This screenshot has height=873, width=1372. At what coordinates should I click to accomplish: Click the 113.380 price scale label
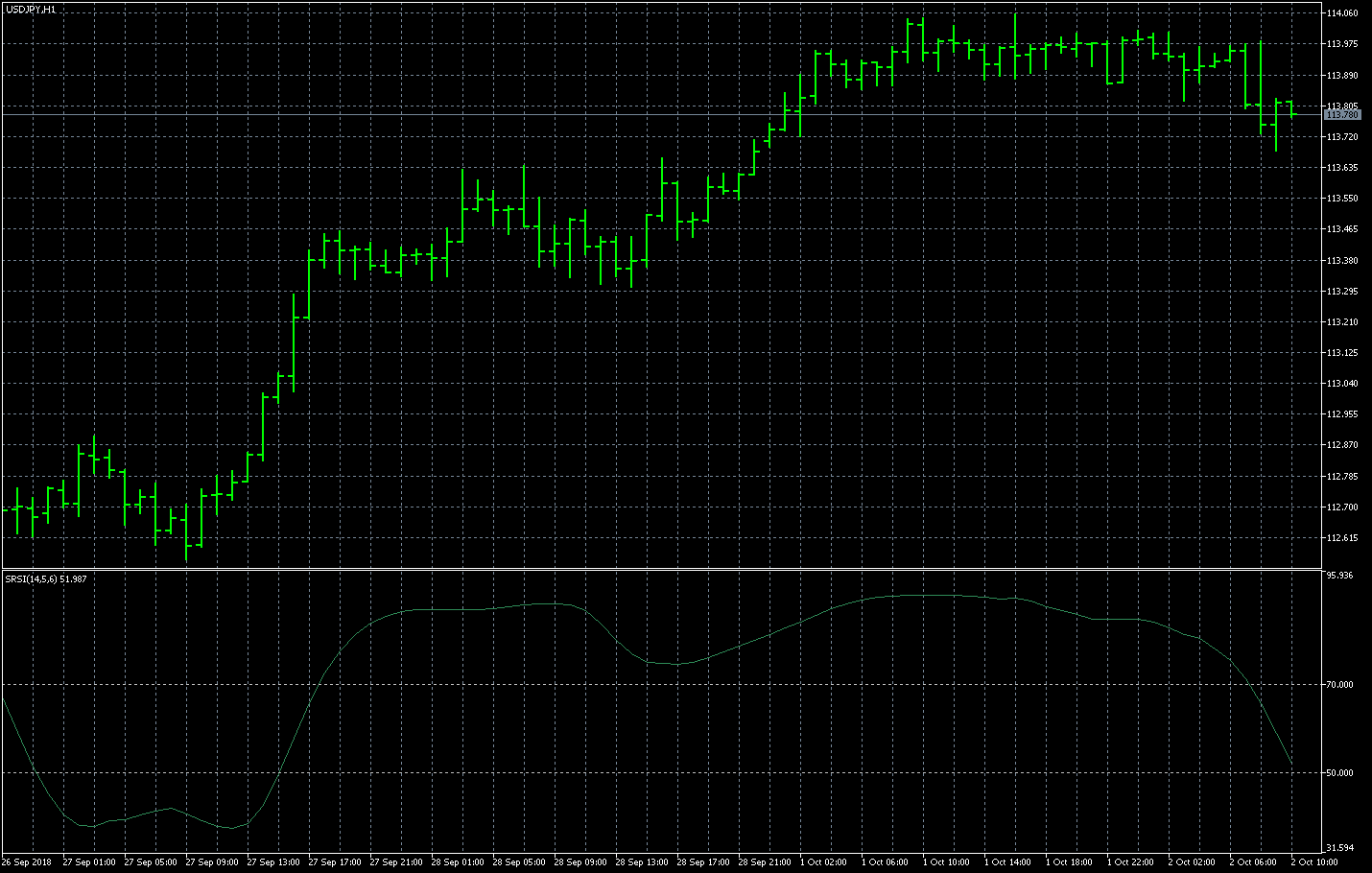coord(1342,260)
